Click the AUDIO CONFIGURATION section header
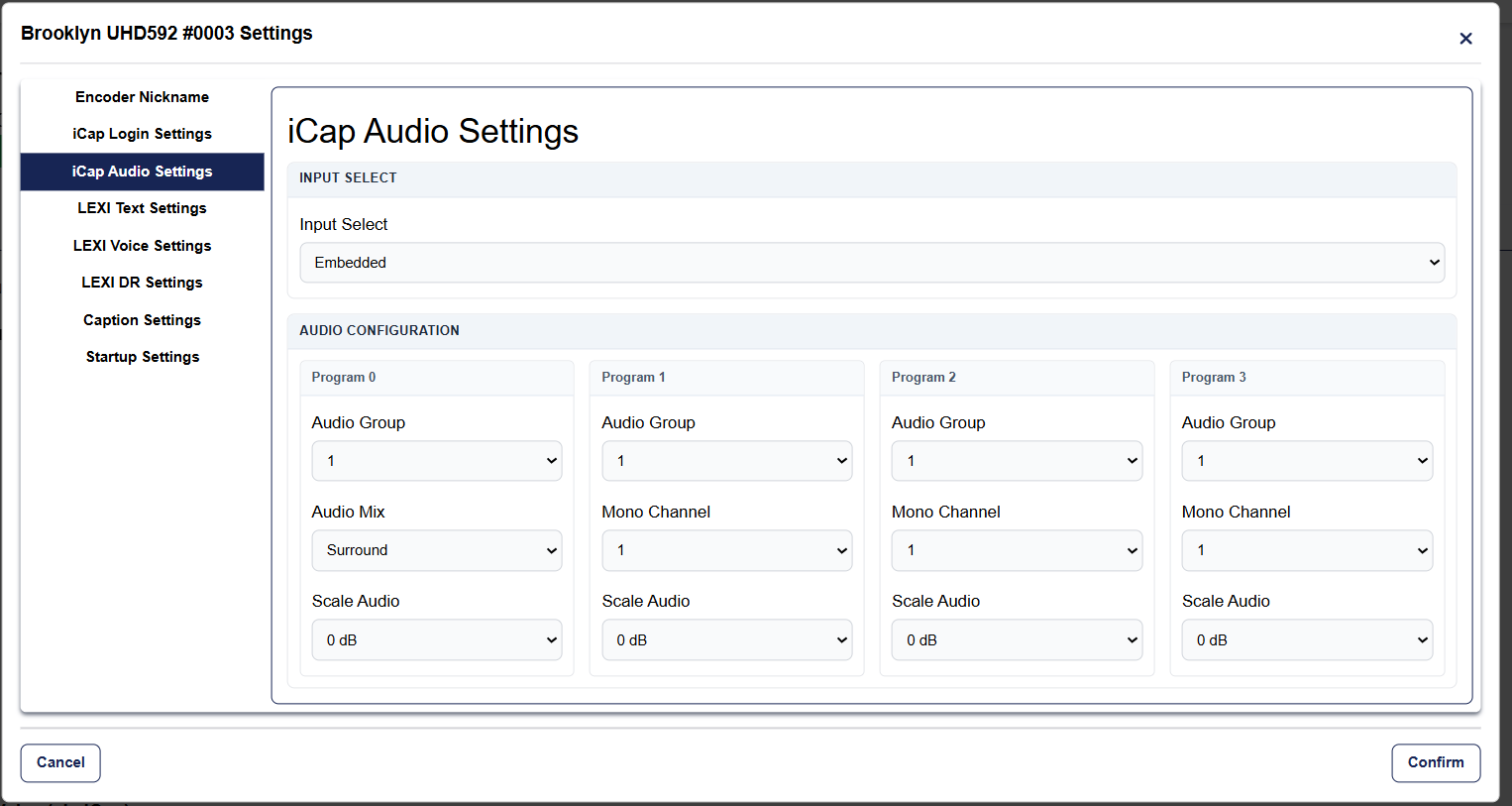The image size is (1512, 806). [x=379, y=330]
